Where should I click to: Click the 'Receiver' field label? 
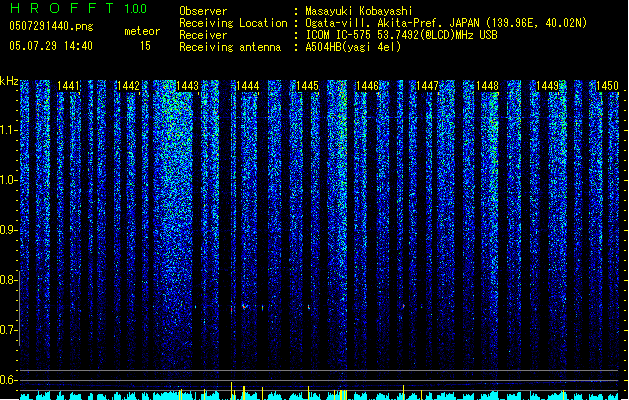tap(203, 35)
